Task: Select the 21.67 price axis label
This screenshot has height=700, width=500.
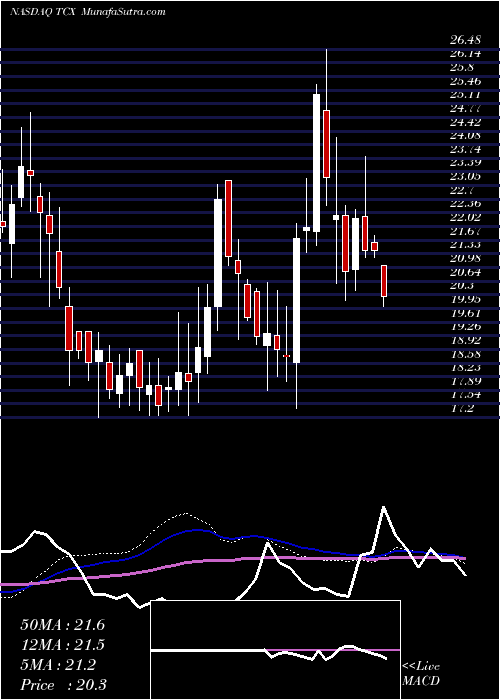Action: [x=465, y=231]
